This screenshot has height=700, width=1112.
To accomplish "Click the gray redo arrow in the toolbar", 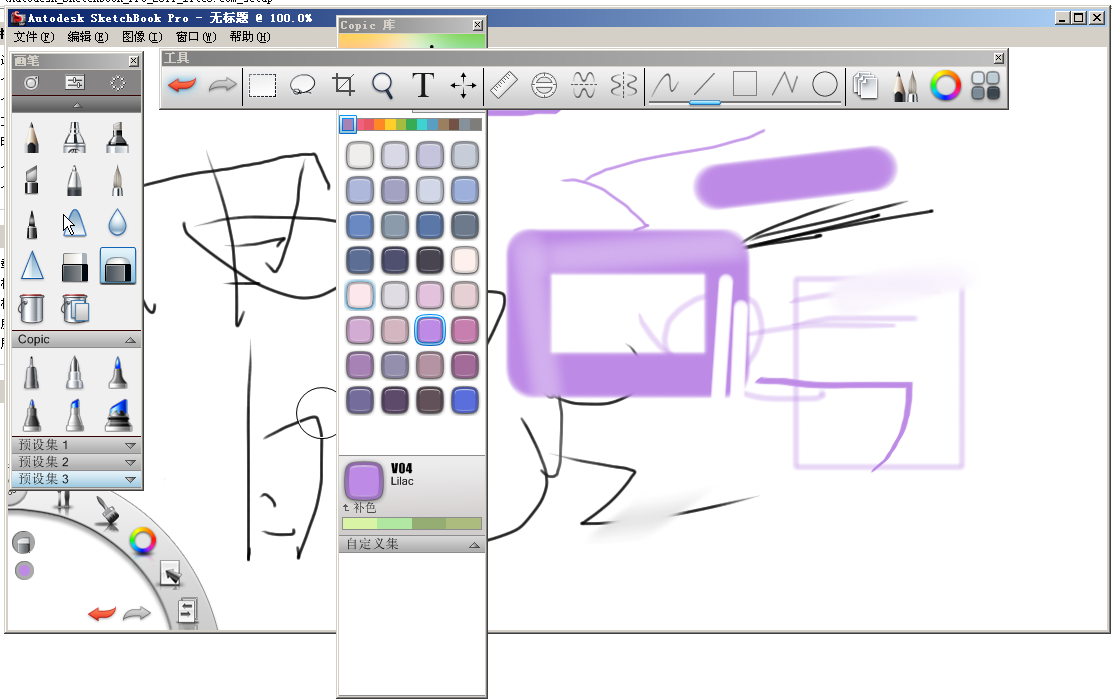I will (x=222, y=85).
